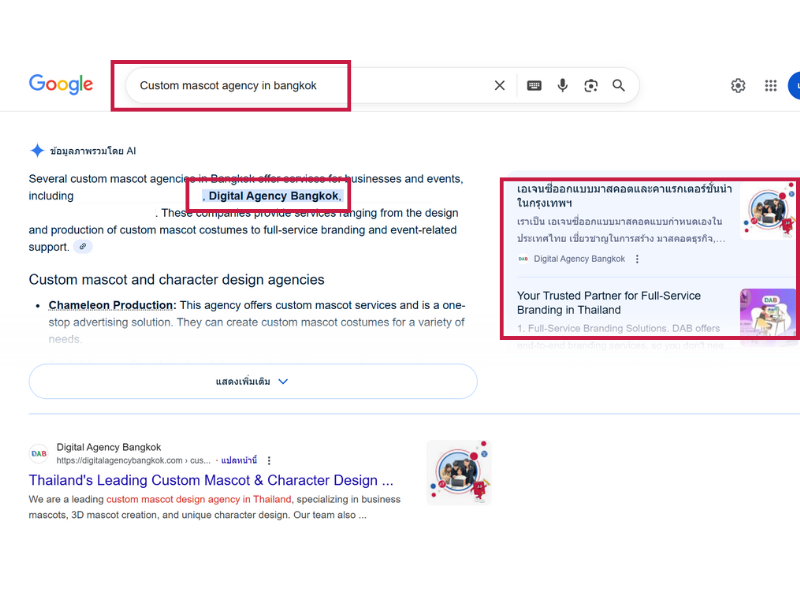Viewport: 800px width, 600px height.
Task: Expand AI overview with แสดงเพิ่มเติม
Action: [x=252, y=381]
